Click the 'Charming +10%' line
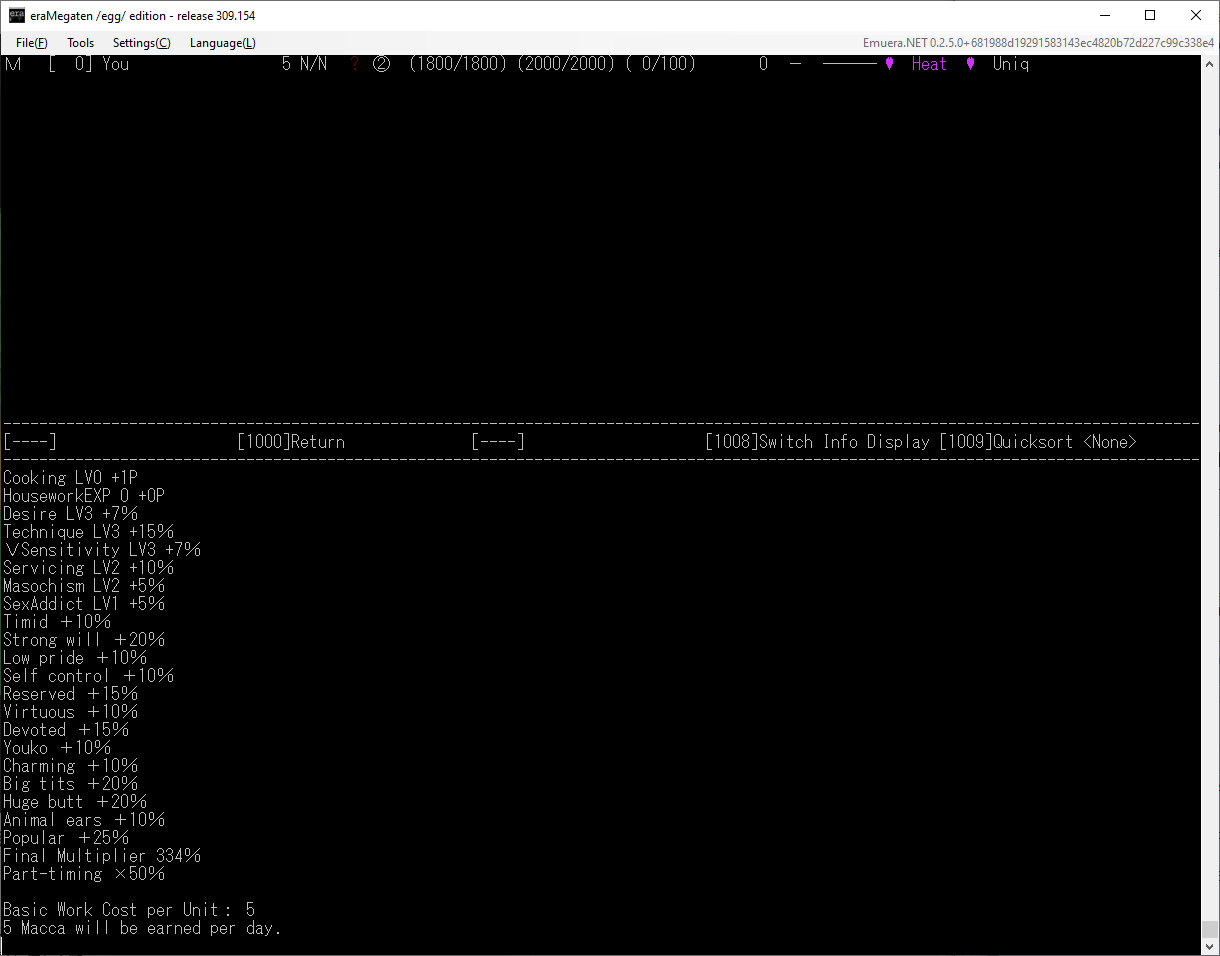The height and width of the screenshot is (956, 1220). [70, 766]
